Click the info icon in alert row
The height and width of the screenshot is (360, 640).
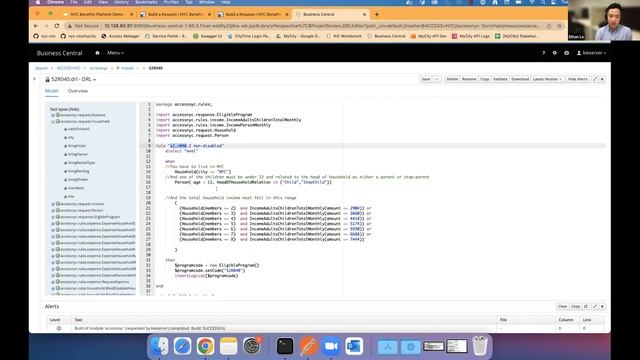click(59, 328)
